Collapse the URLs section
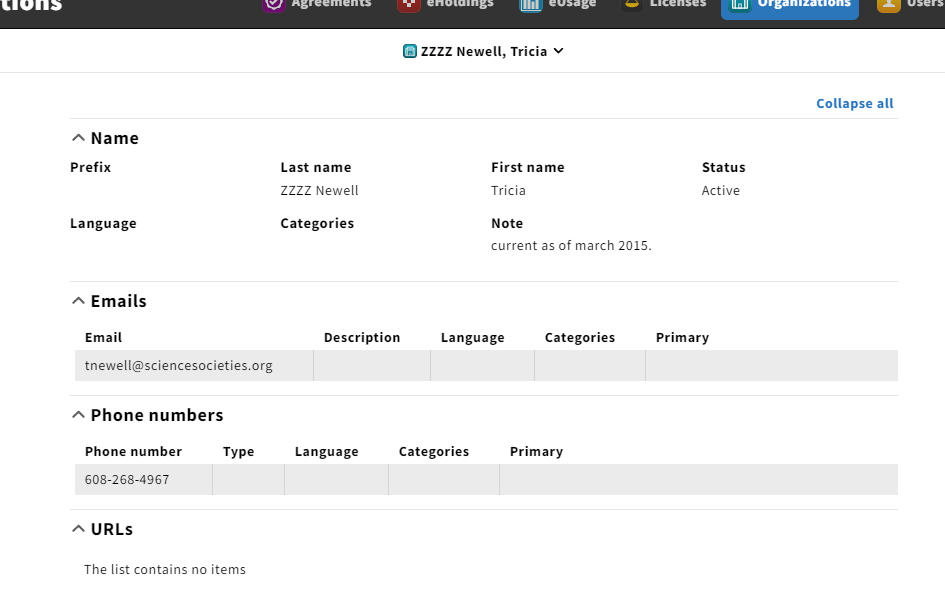Viewport: 945px width, 599px height. (78, 528)
